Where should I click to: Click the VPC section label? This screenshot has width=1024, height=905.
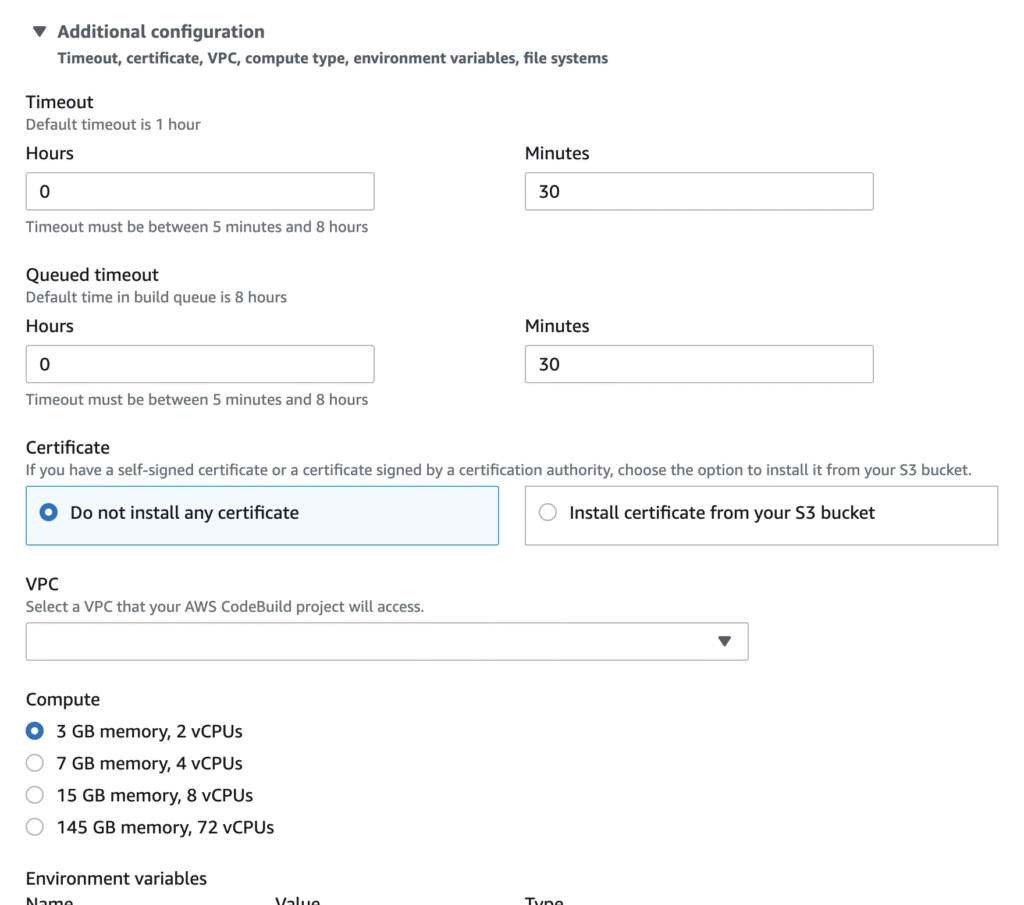pyautogui.click(x=42, y=584)
